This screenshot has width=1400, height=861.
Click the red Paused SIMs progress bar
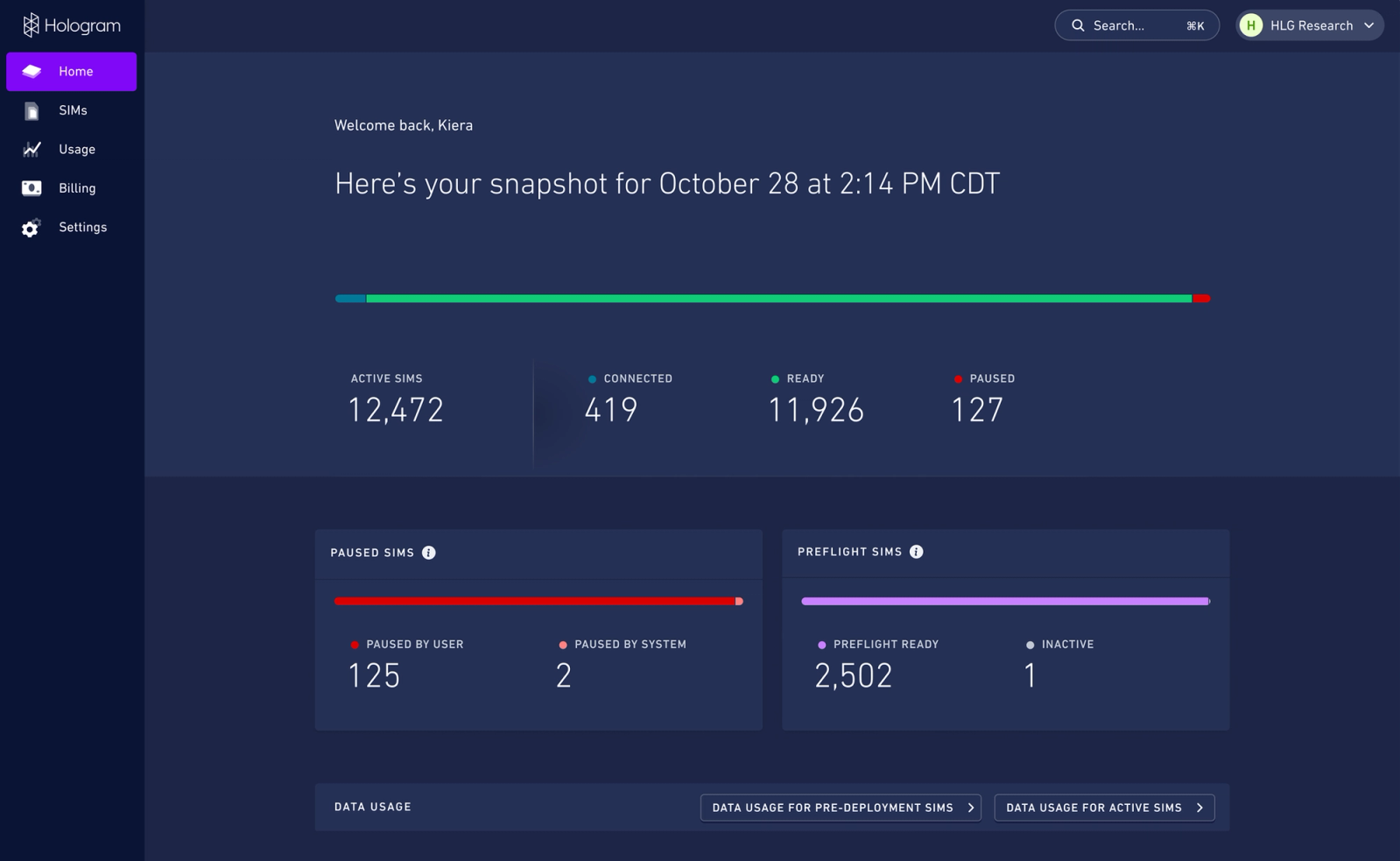tap(535, 601)
